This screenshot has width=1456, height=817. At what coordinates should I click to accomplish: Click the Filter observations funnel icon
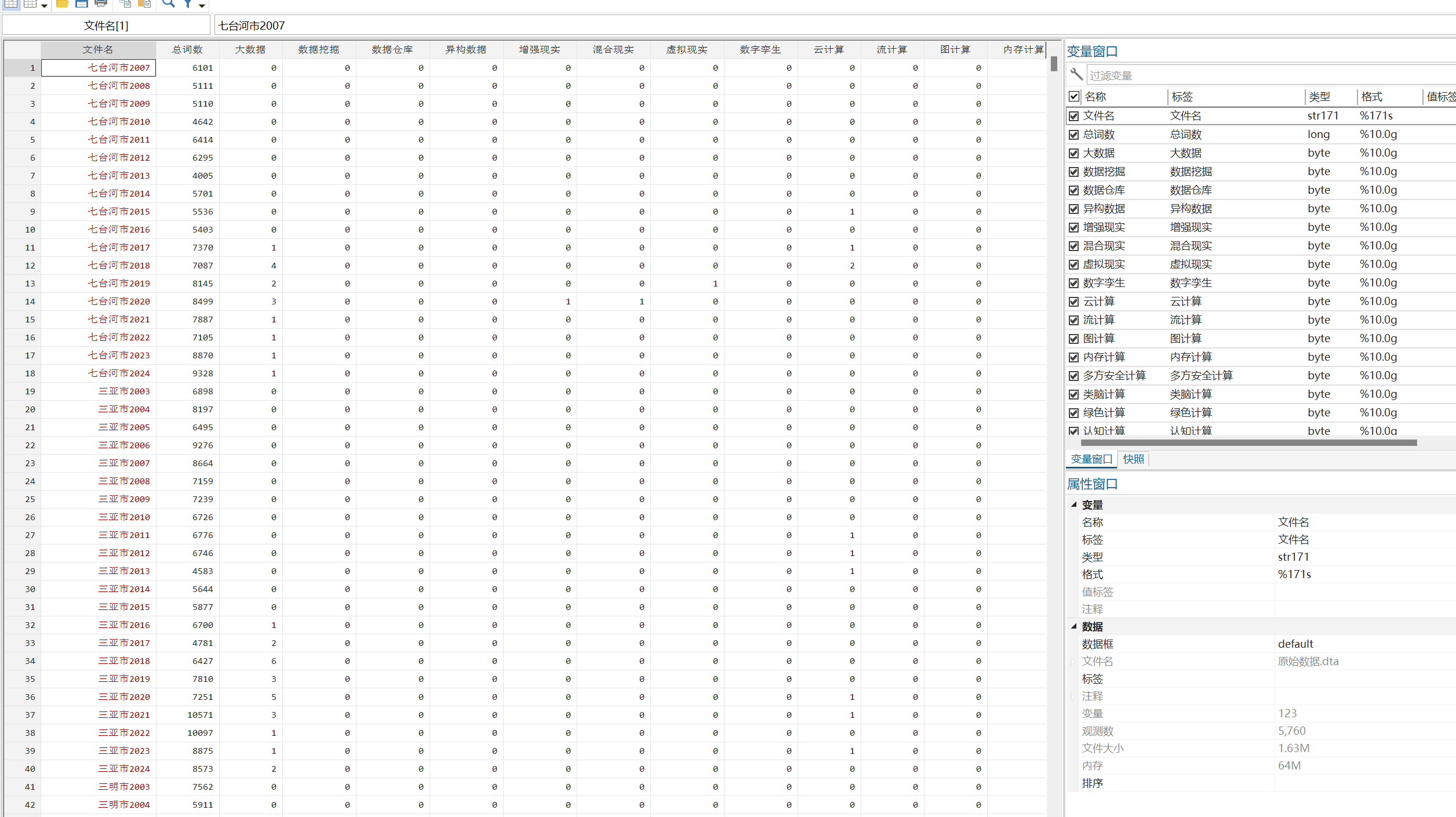188,3
